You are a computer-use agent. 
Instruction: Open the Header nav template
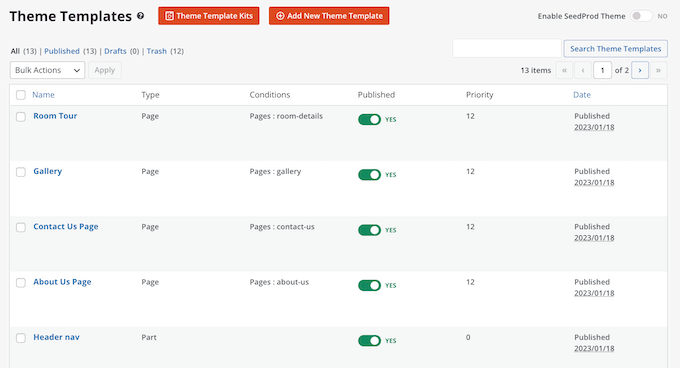pos(56,337)
